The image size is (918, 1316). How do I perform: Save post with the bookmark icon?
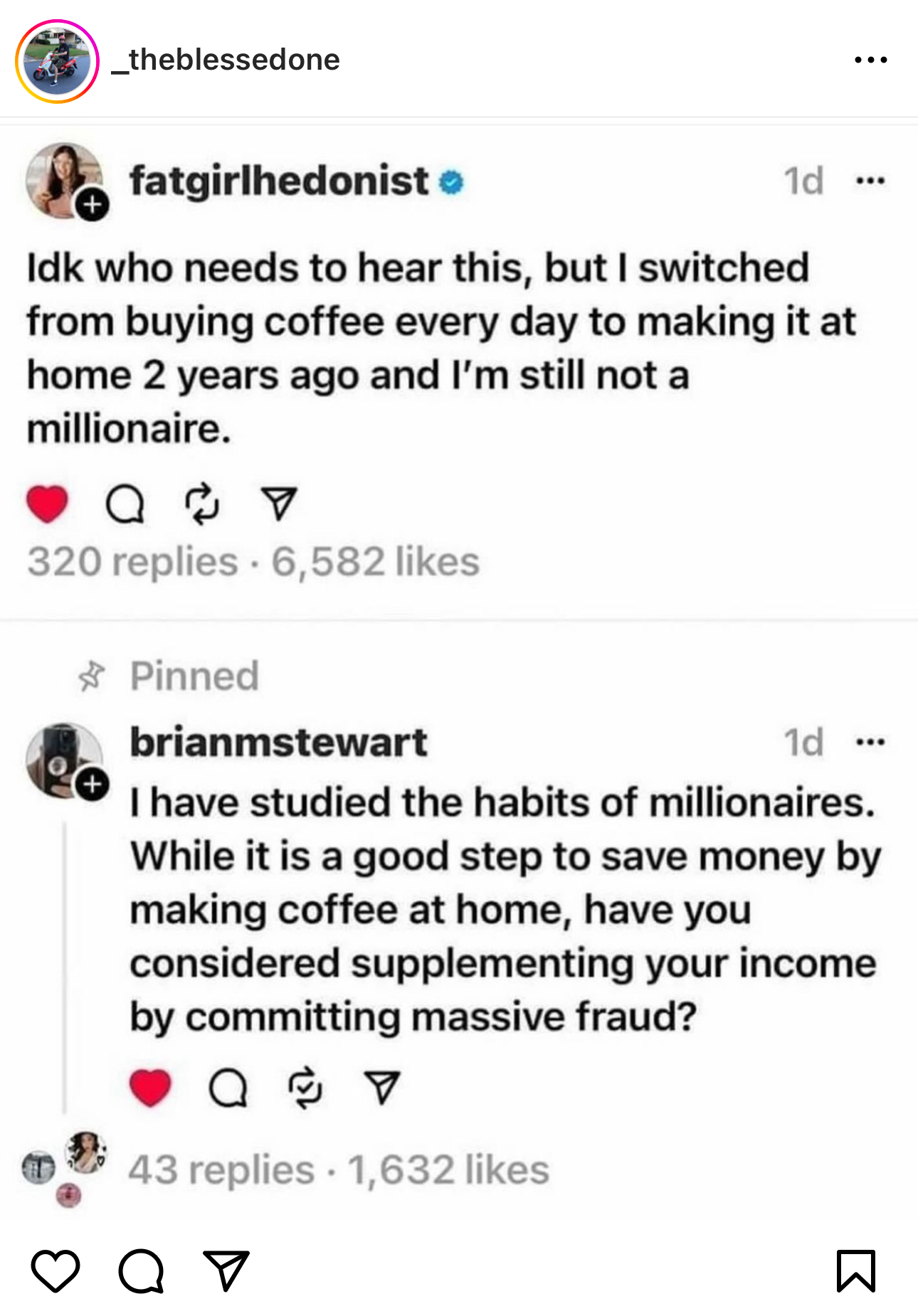pyautogui.click(x=855, y=1270)
